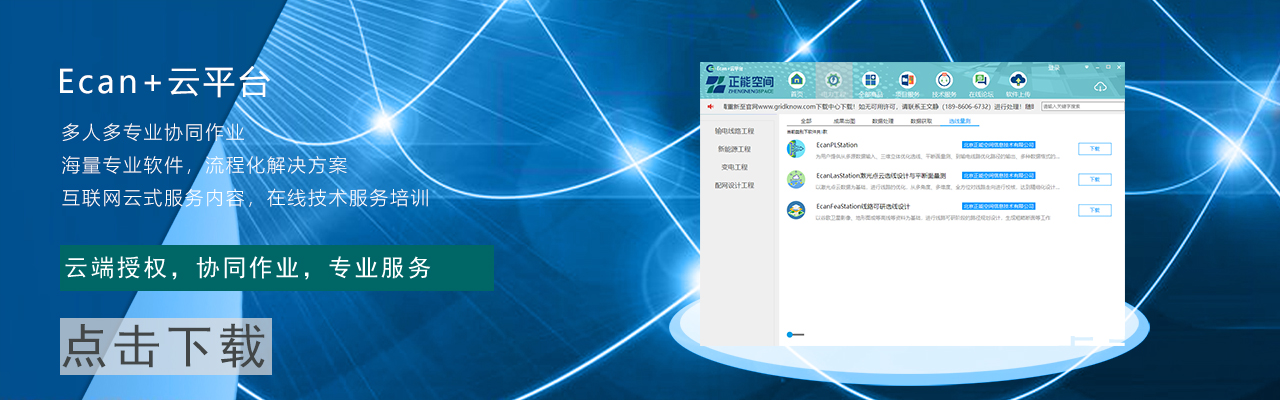Click the 正能空间 logo
The height and width of the screenshot is (400, 1280).
[740, 83]
